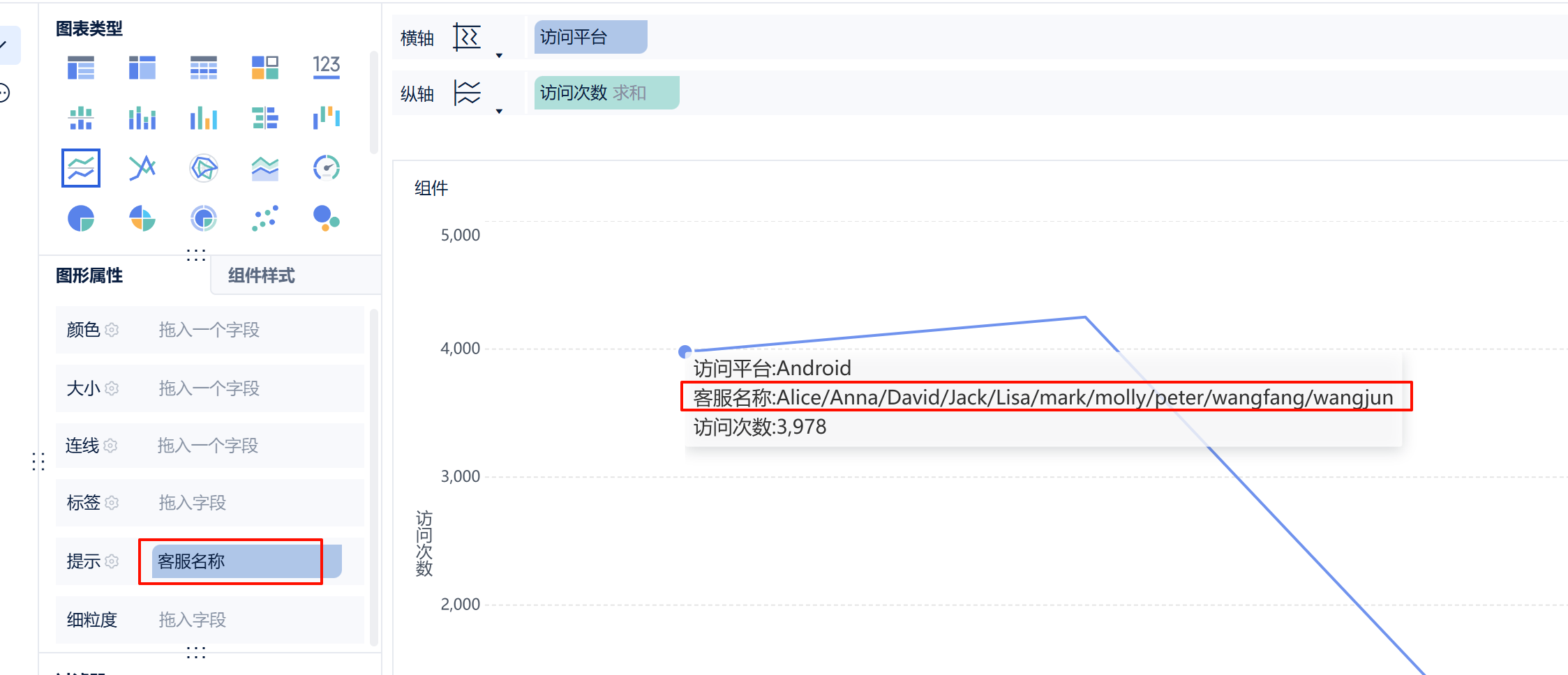This screenshot has height=675, width=1568.
Task: Select the detail table chart type
Action: click(x=204, y=68)
